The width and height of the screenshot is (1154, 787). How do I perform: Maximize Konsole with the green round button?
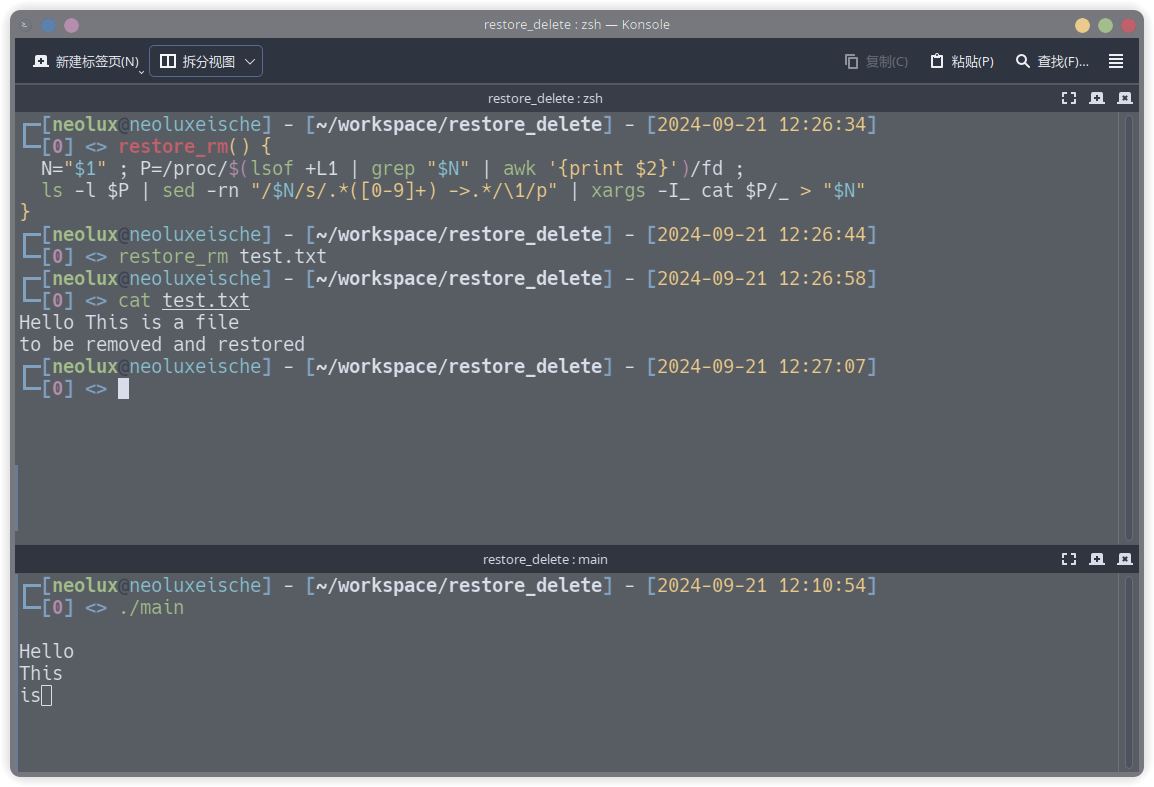point(1105,25)
